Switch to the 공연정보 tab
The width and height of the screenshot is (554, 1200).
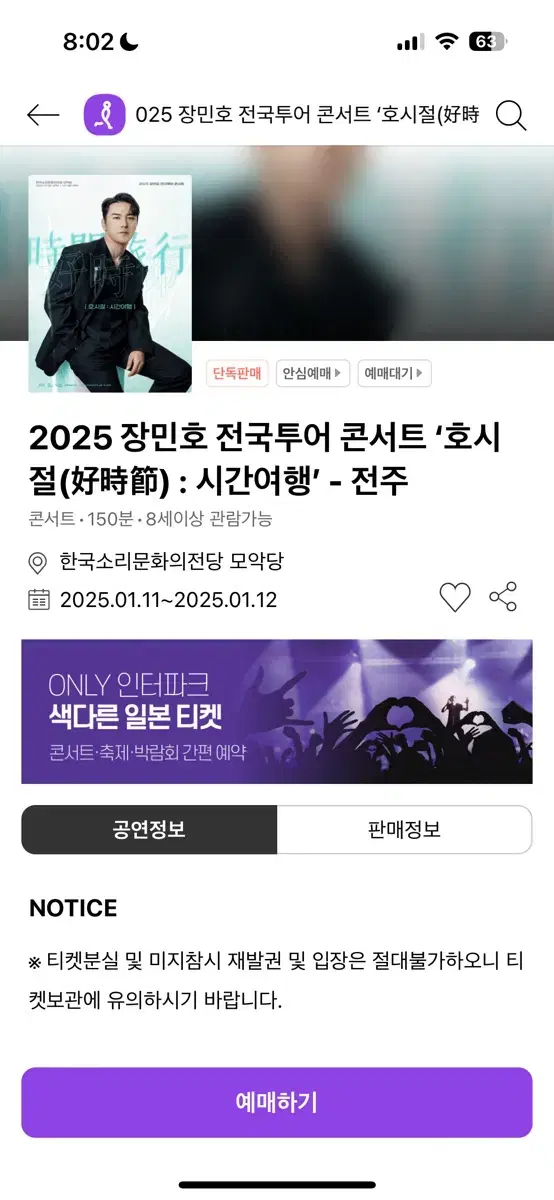click(149, 830)
